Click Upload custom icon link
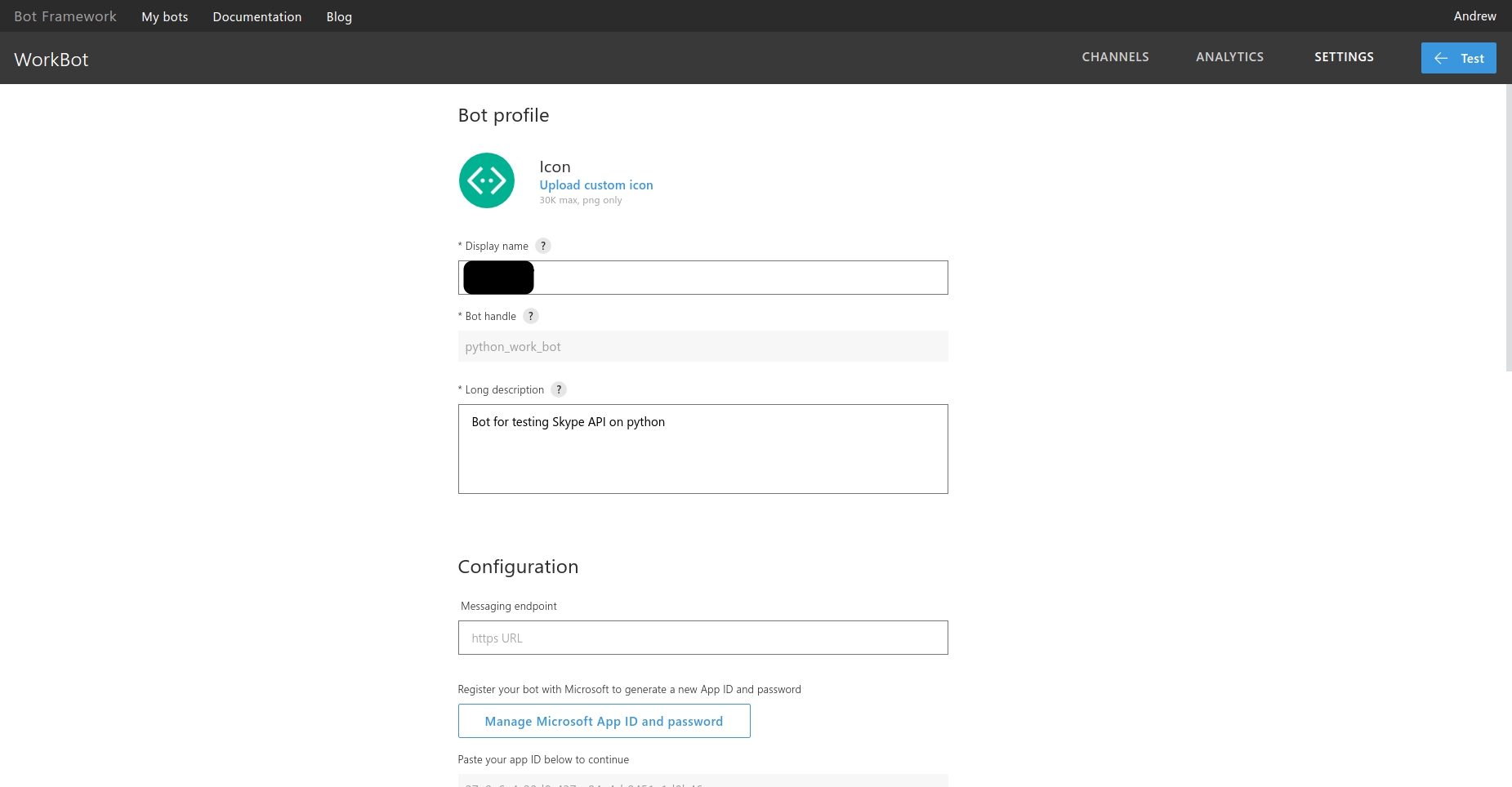 (596, 185)
